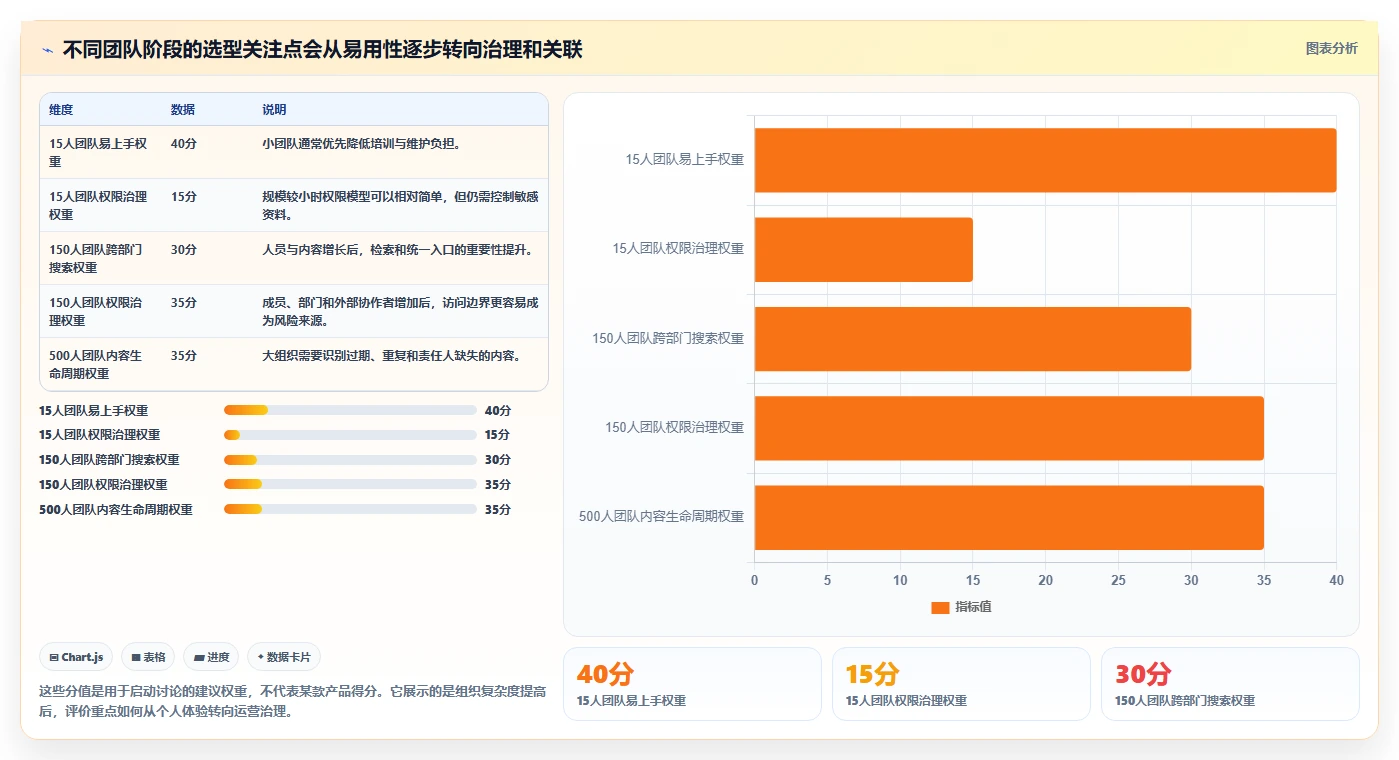This screenshot has width=1399, height=760.
Task: Click the 指标值 legend label
Action: point(973,607)
